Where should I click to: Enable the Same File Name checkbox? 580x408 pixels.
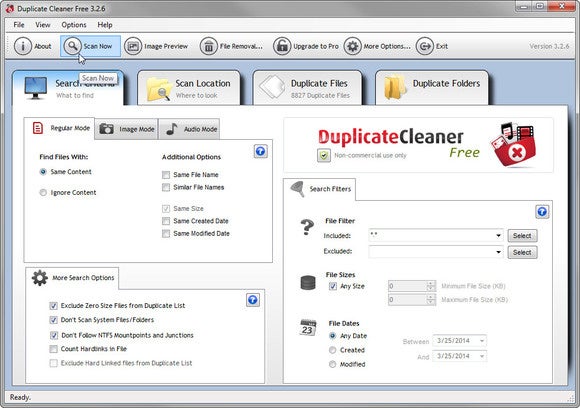(166, 175)
